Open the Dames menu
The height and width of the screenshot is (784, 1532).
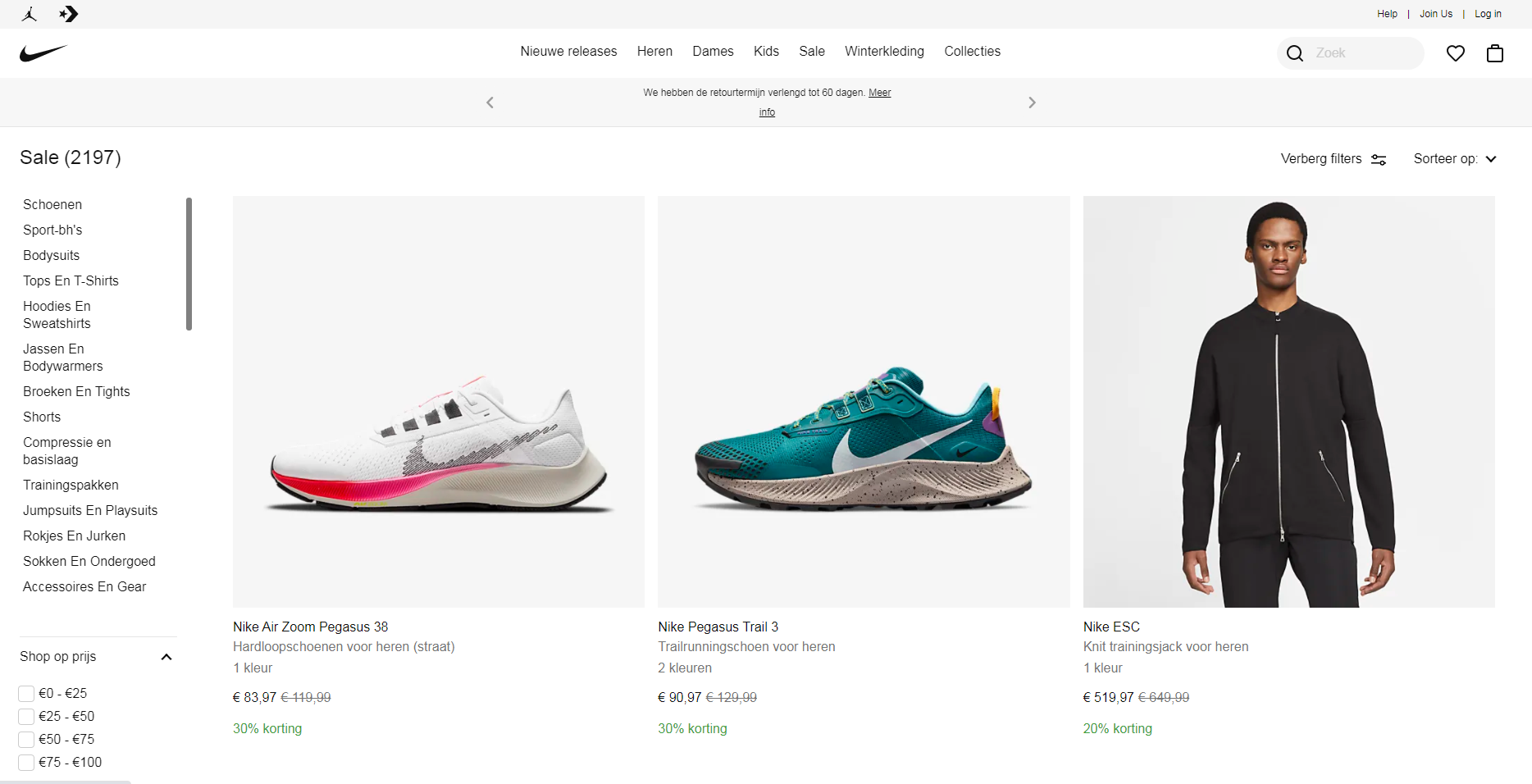coord(713,52)
